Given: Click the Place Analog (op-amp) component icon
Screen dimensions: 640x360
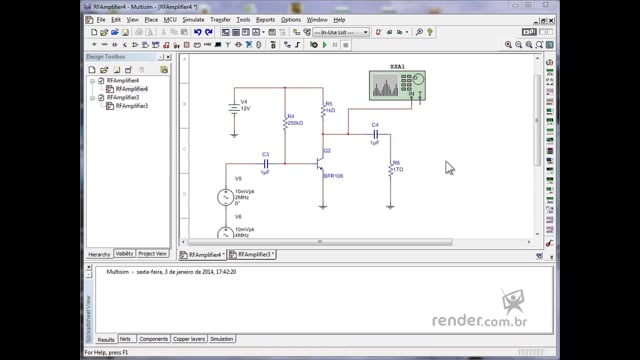Looking at the screenshot, I should point(135,45).
